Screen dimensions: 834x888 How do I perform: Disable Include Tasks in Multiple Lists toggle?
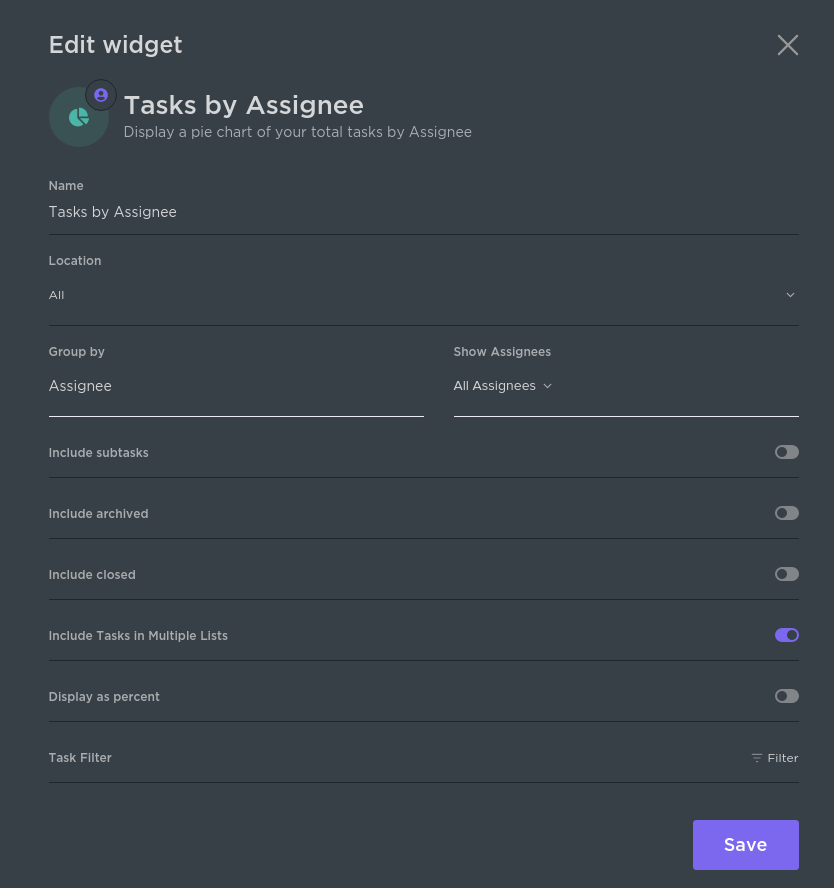pyautogui.click(x=786, y=635)
